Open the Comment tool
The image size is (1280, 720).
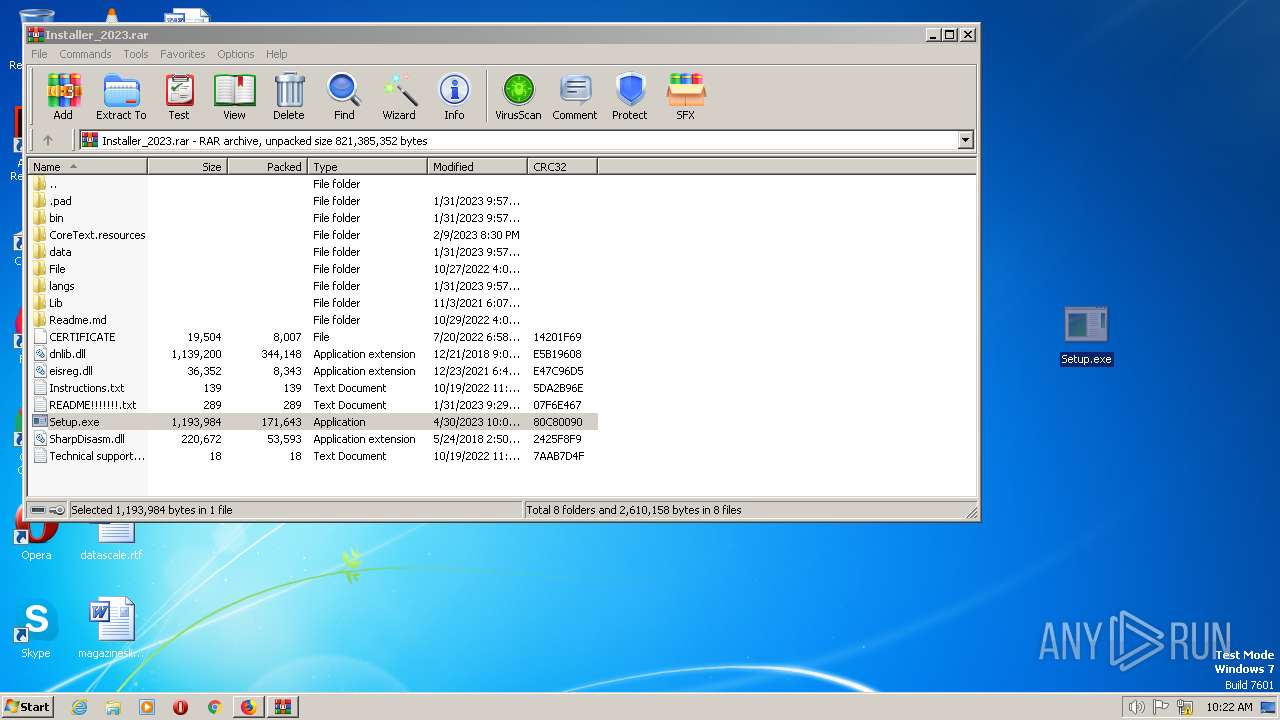[x=575, y=97]
